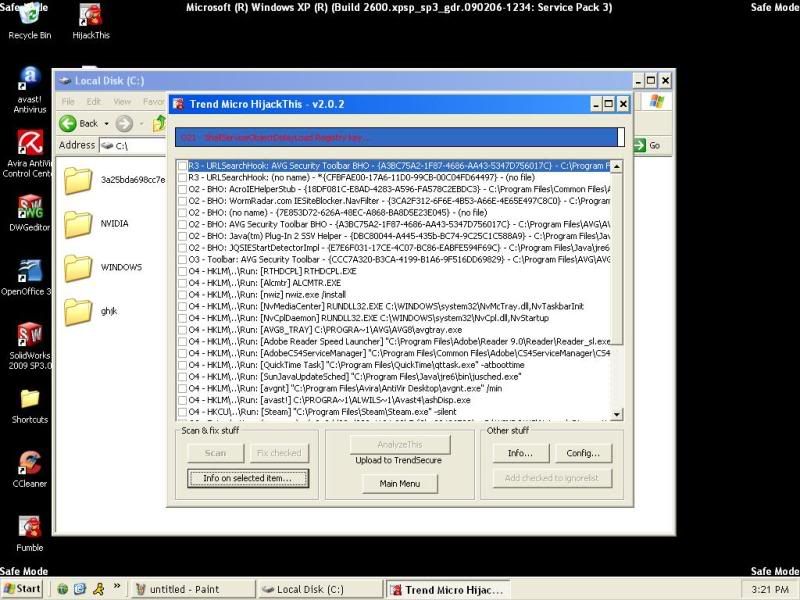Check the Steam HKCU Run entry
The image size is (800, 600).
[x=182, y=410]
